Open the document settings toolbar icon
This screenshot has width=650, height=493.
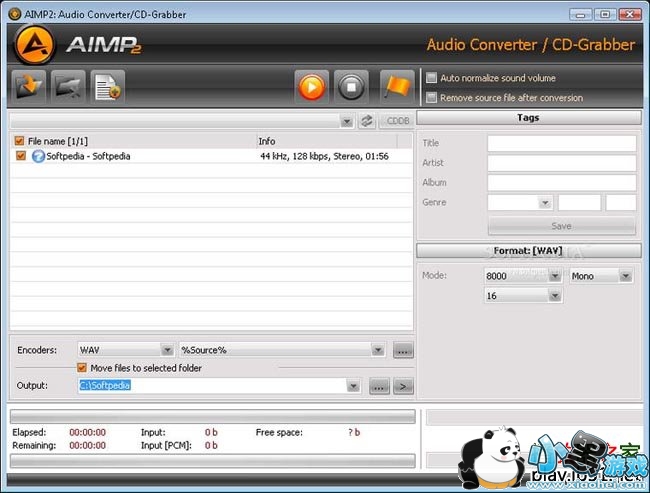pyautogui.click(x=107, y=88)
